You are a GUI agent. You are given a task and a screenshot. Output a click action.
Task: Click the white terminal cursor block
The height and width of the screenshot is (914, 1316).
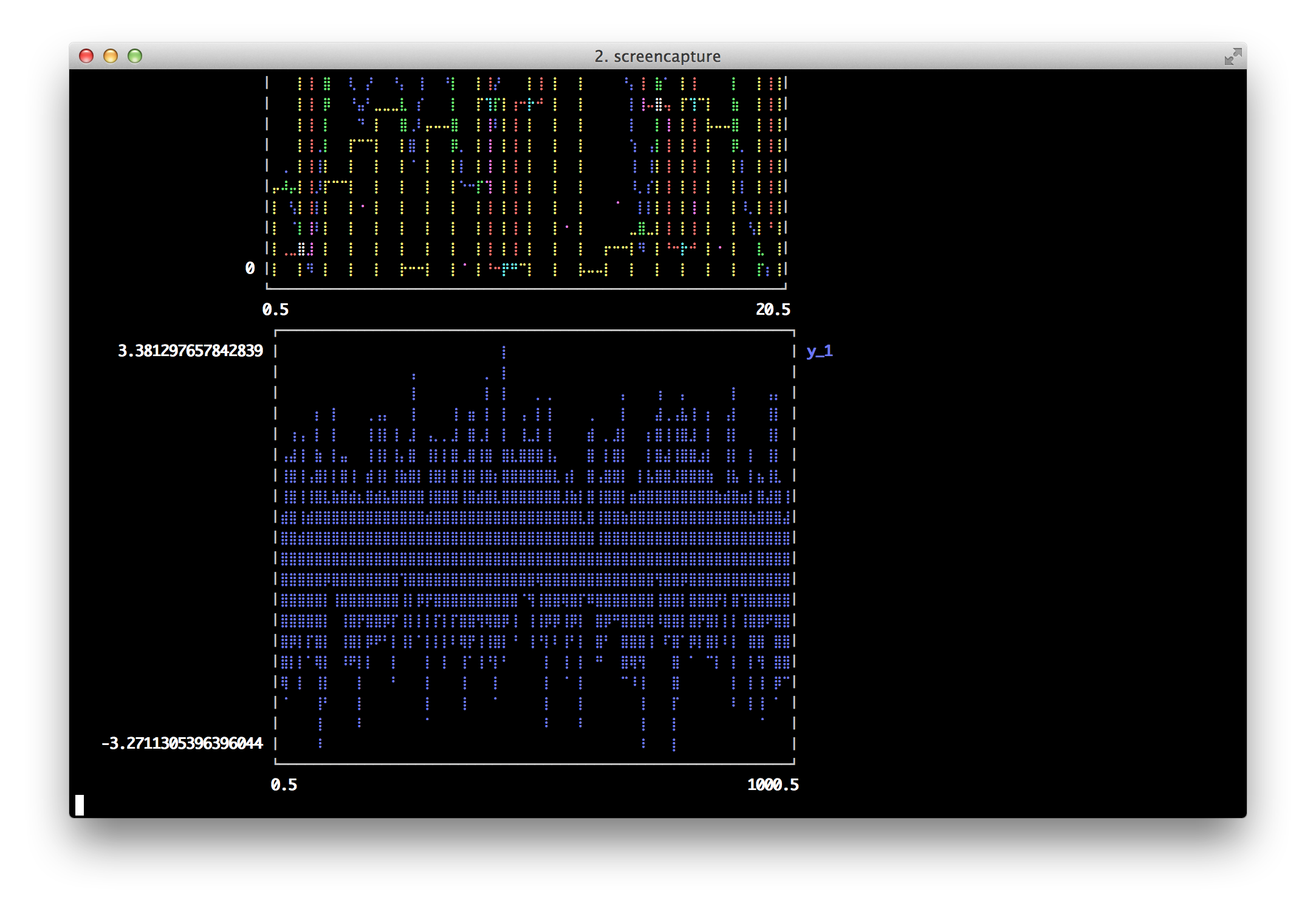click(x=80, y=805)
